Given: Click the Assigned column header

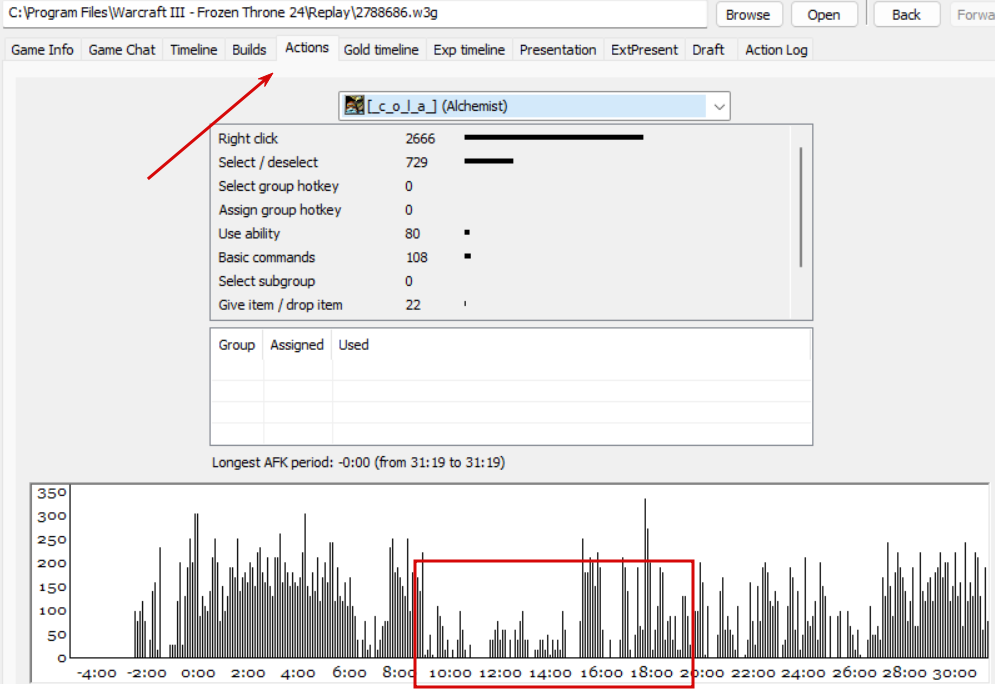Looking at the screenshot, I should tap(297, 344).
